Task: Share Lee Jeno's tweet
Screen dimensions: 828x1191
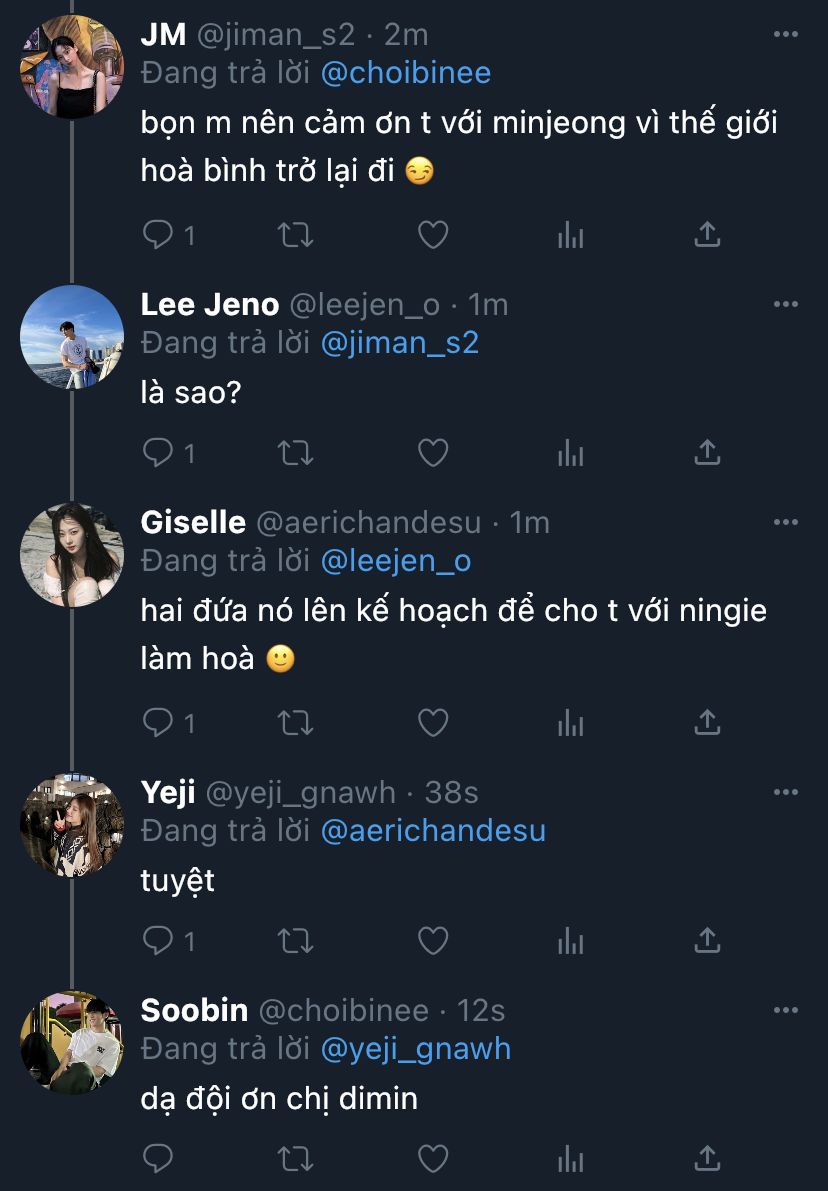Action: pos(707,454)
